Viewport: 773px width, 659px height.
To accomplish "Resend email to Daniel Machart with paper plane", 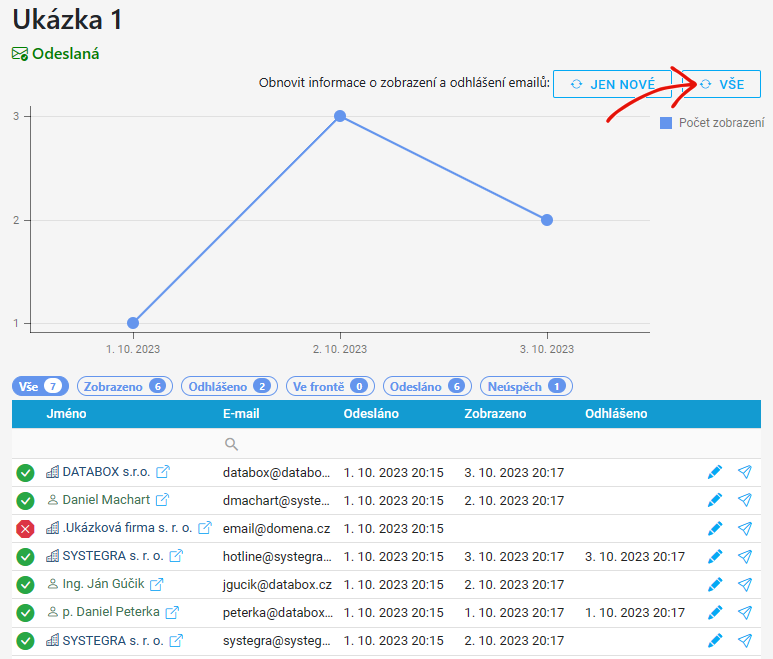I will 745,500.
